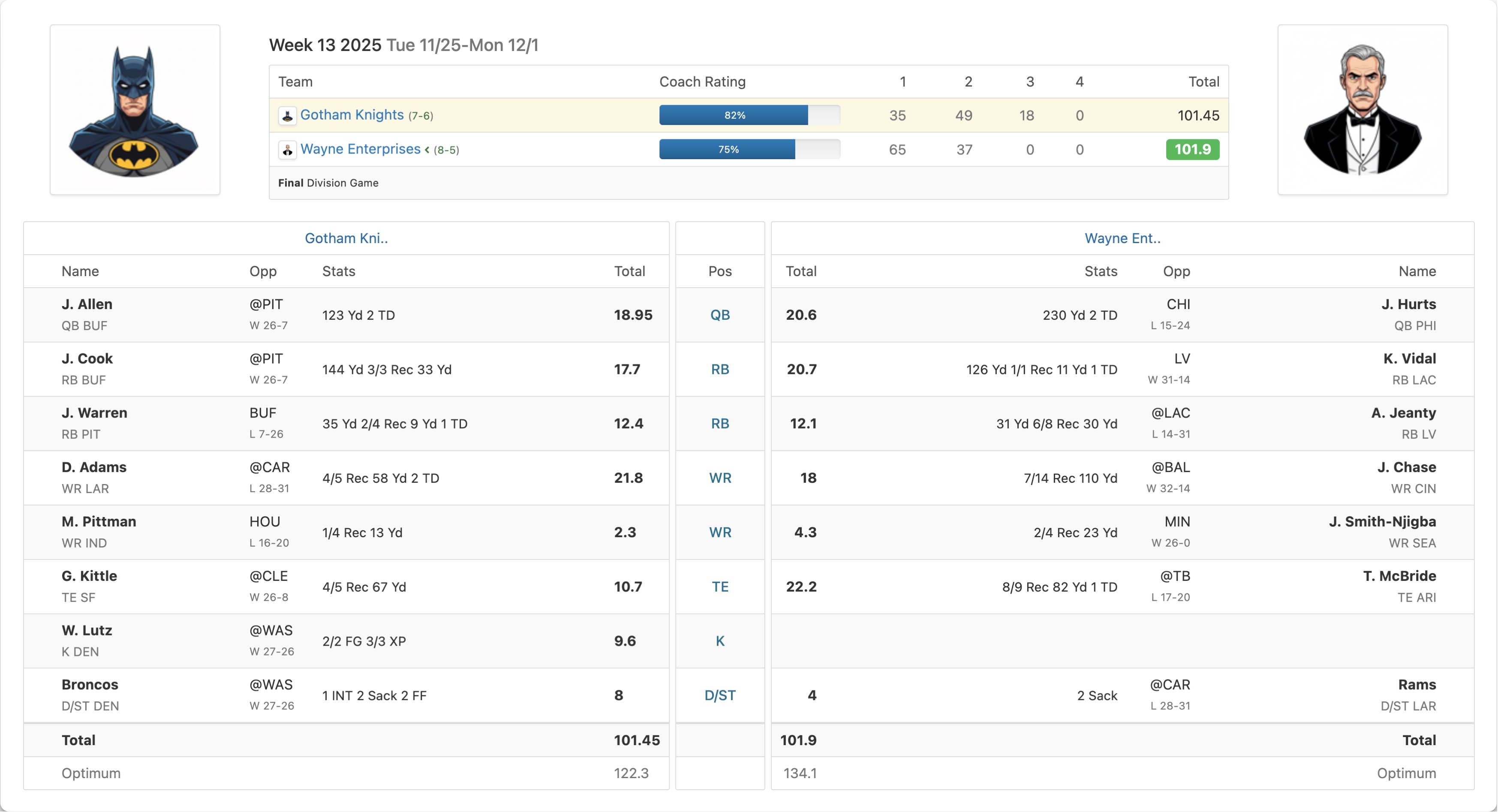1498x812 pixels.
Task: Select the D/ST position link
Action: point(719,695)
